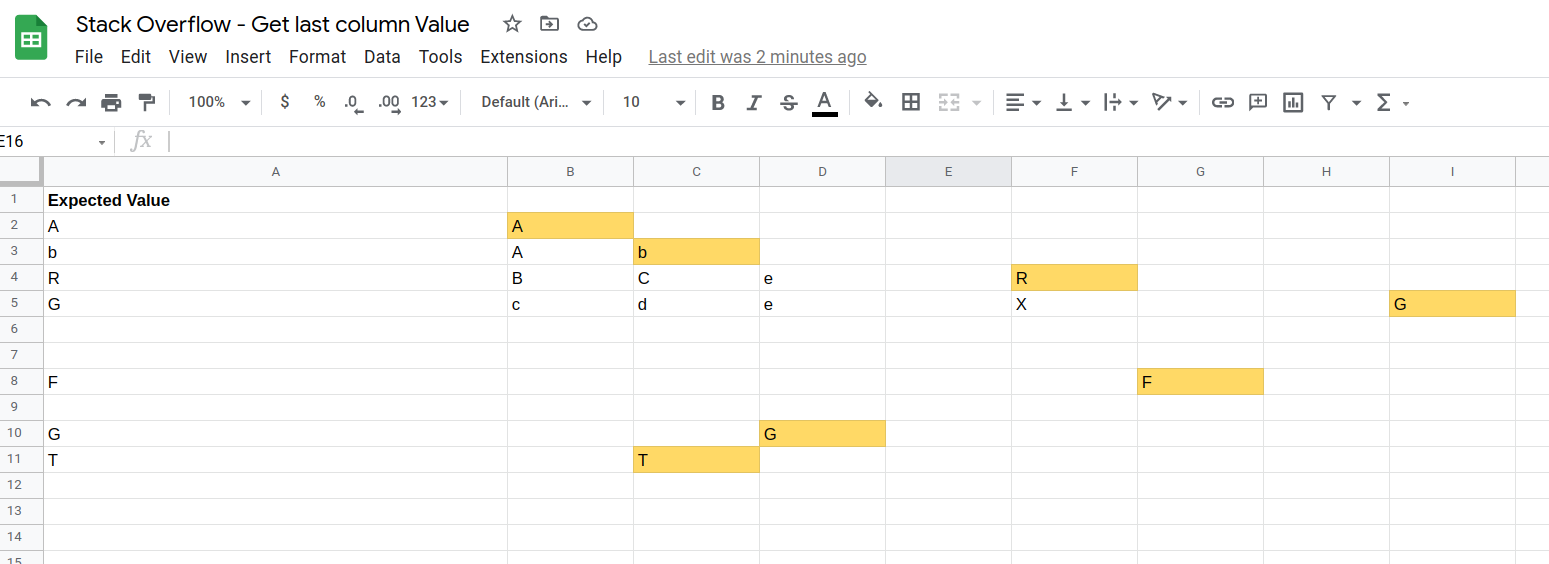The height and width of the screenshot is (564, 1549).
Task: Click Format as currency dollar button
Action: pyautogui.click(x=285, y=102)
